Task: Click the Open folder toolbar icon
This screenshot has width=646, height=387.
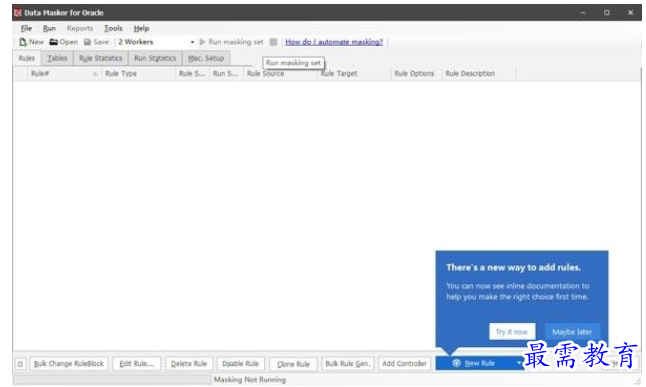Action: 54,42
